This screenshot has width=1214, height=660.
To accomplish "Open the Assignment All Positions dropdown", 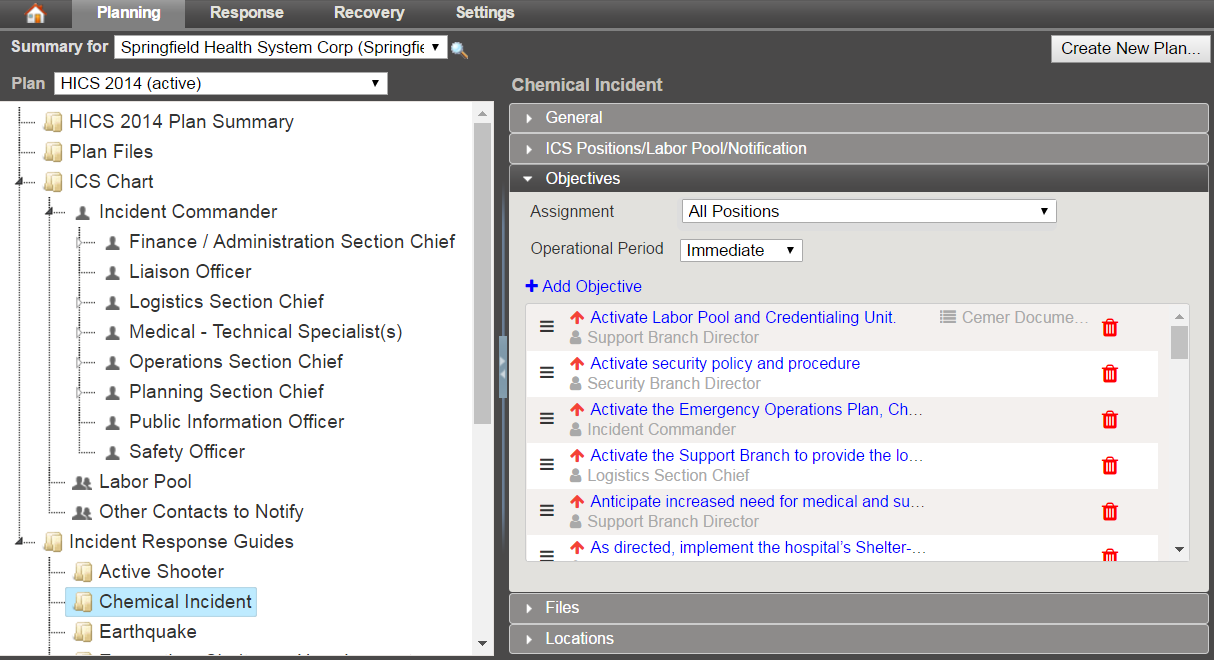I will pos(868,211).
